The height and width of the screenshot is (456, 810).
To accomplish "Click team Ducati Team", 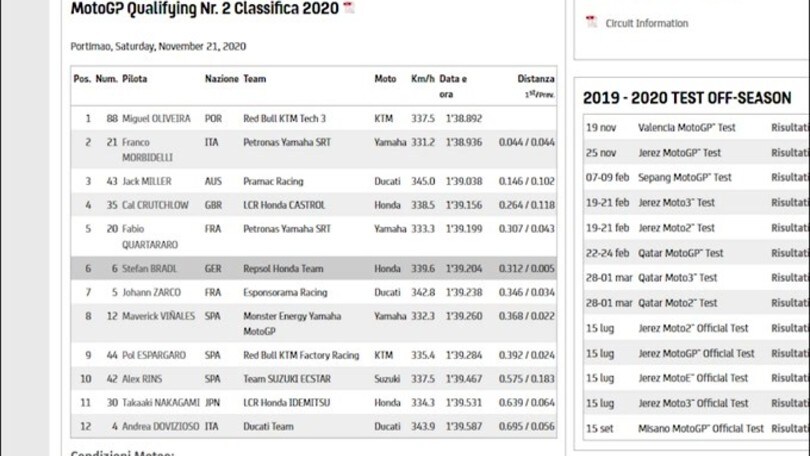I will (268, 427).
